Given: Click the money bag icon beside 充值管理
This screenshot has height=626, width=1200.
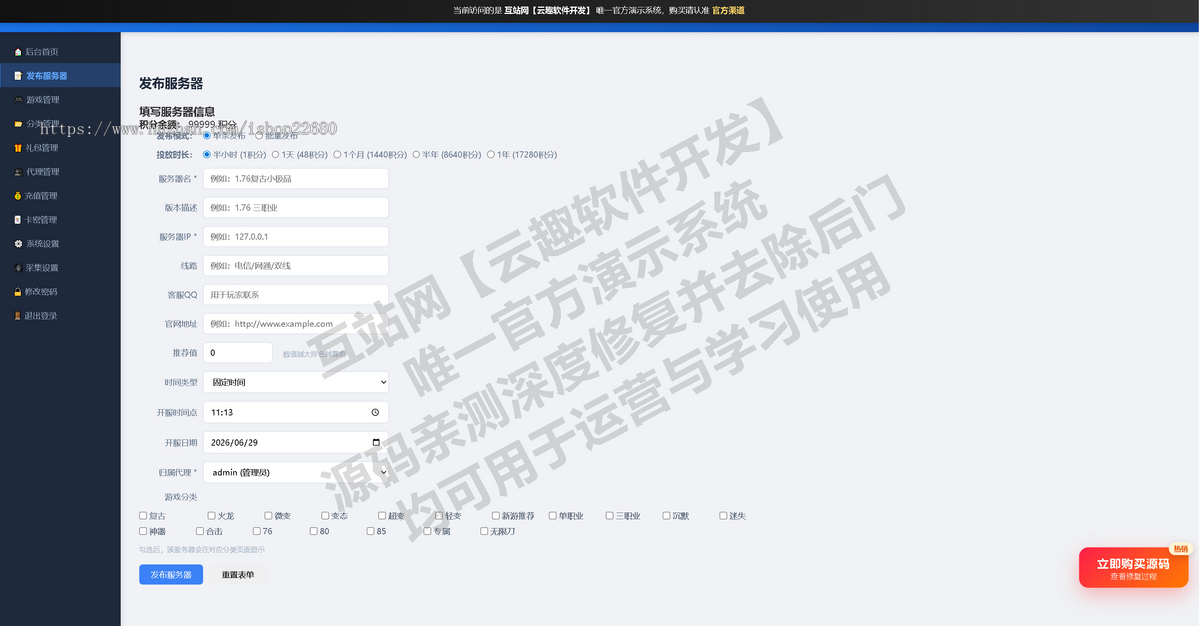Looking at the screenshot, I should [18, 196].
